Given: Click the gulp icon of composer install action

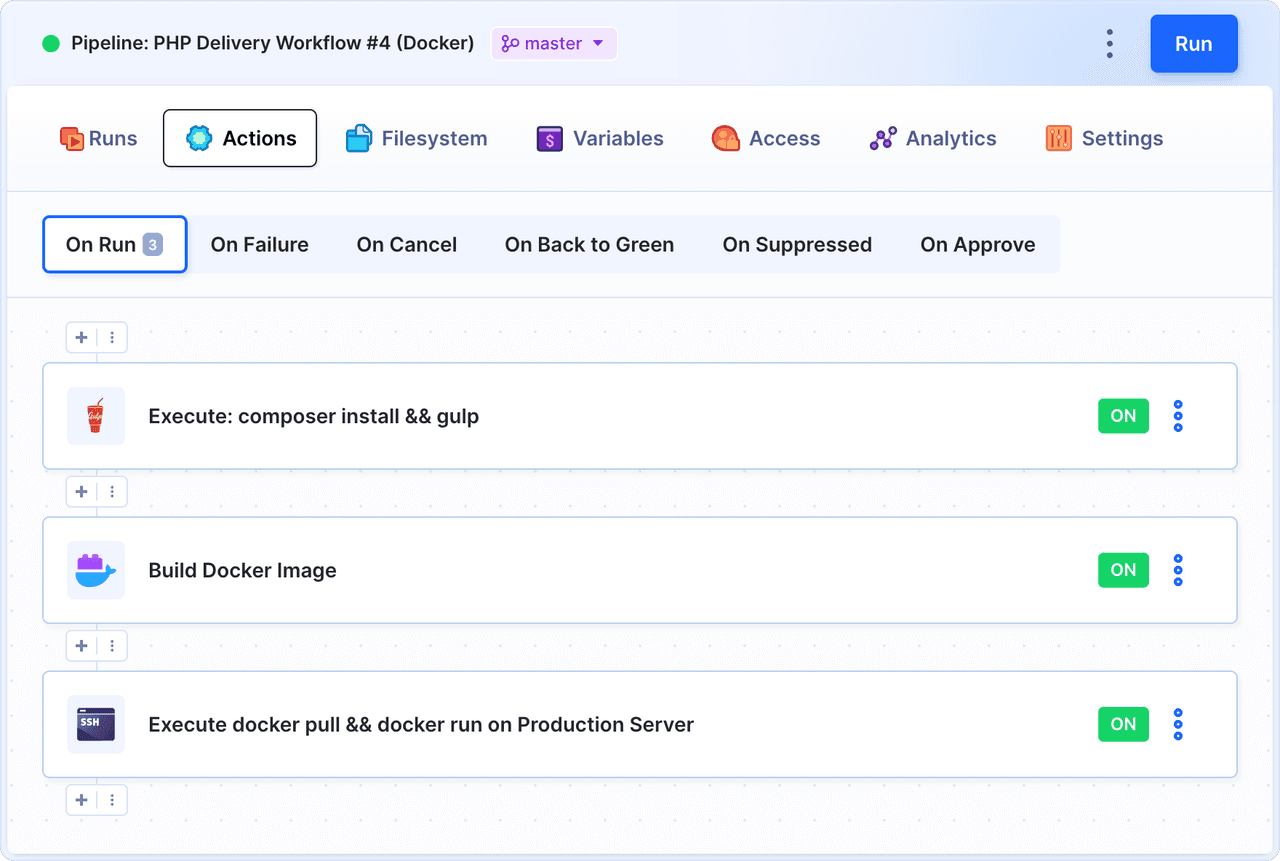Looking at the screenshot, I should (x=96, y=416).
